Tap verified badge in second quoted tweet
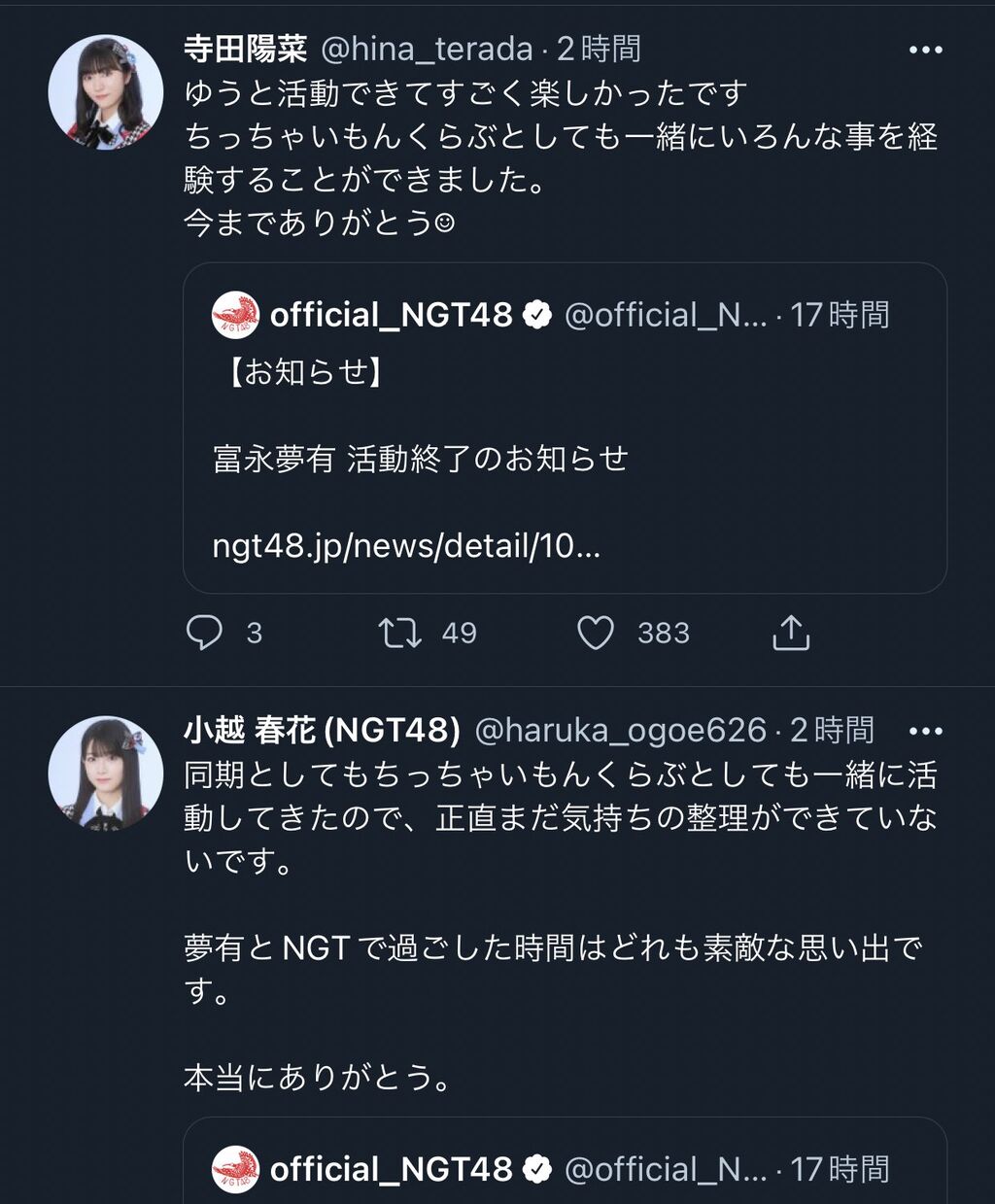This screenshot has width=995, height=1204. (537, 1169)
